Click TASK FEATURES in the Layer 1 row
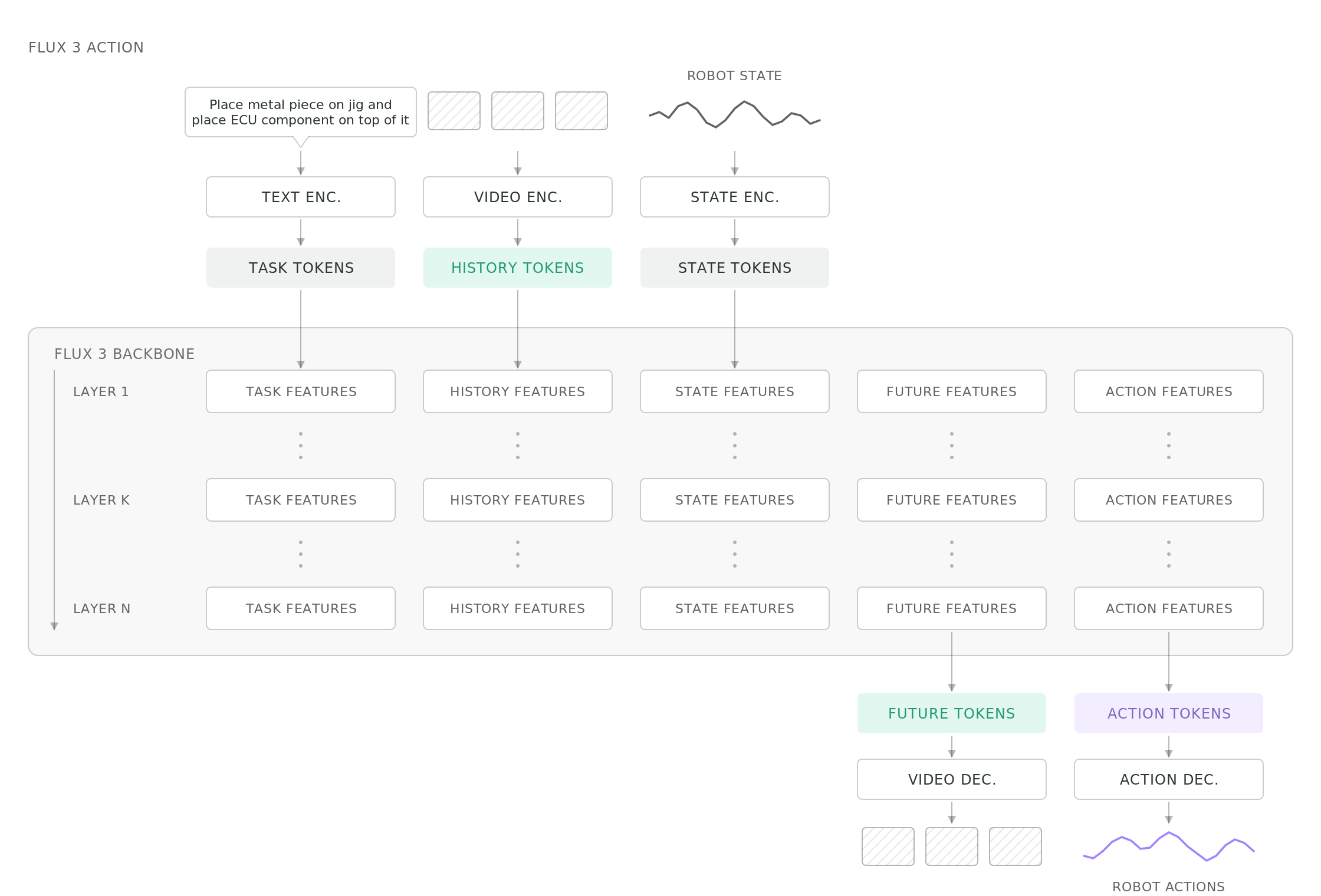 click(301, 391)
